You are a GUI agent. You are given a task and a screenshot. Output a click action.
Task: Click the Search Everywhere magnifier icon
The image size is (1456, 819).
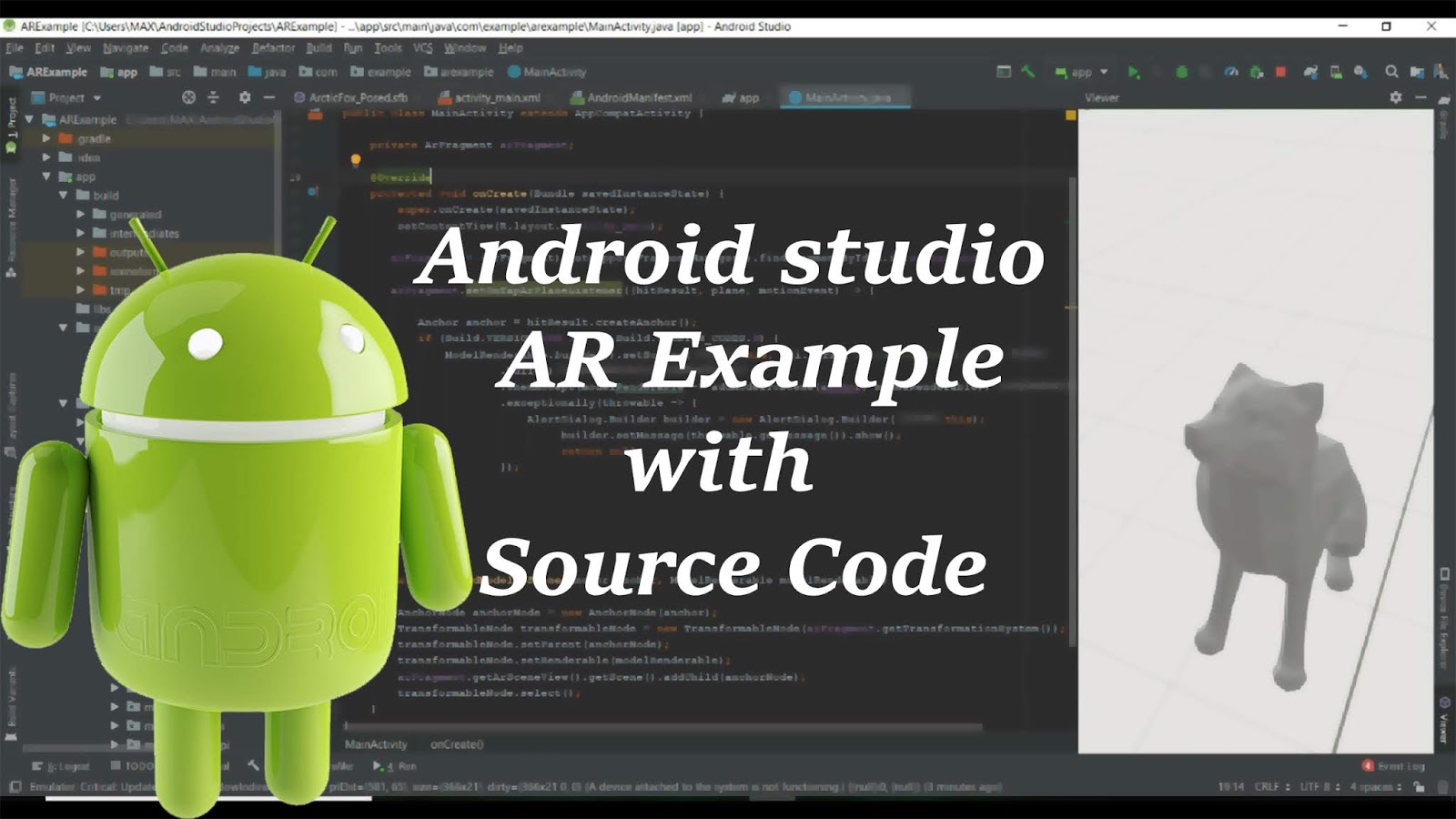[x=1391, y=71]
